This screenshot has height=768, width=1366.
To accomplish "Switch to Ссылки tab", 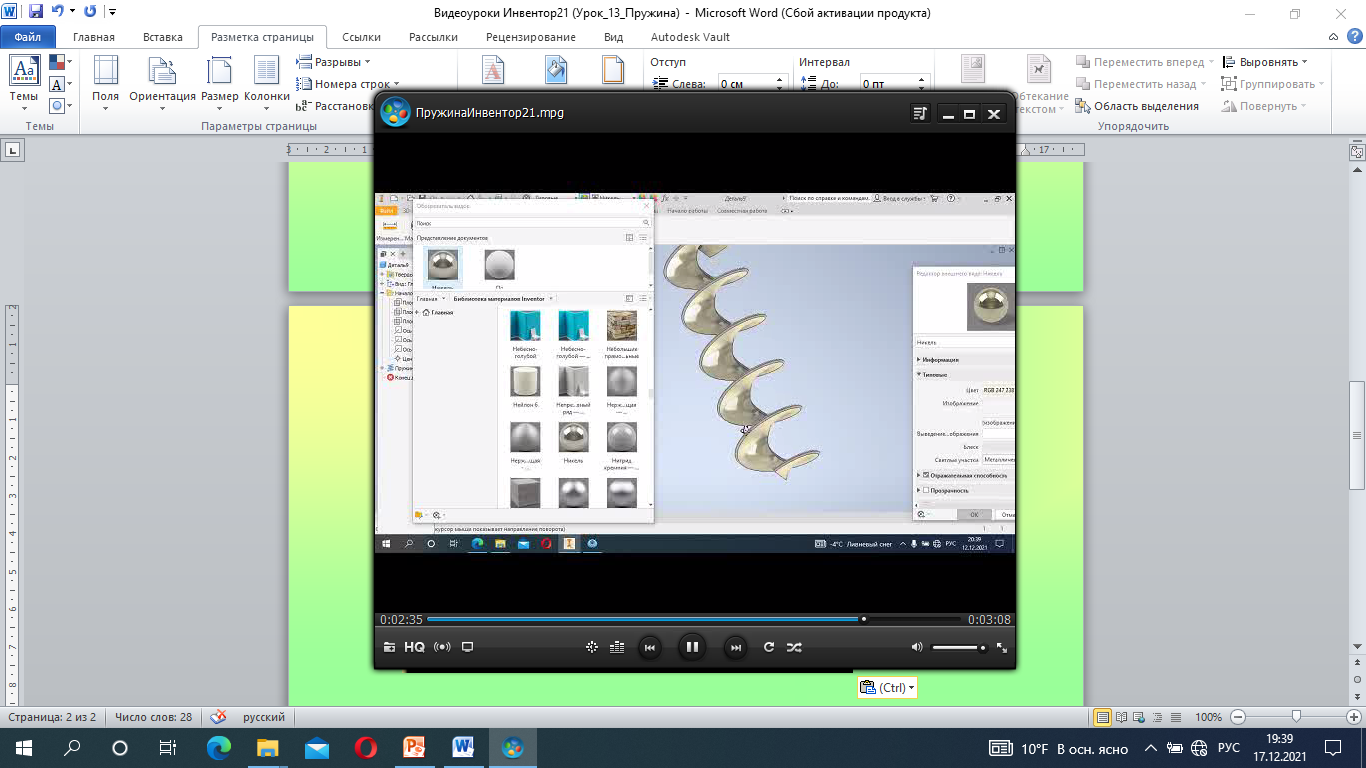I will tap(361, 37).
